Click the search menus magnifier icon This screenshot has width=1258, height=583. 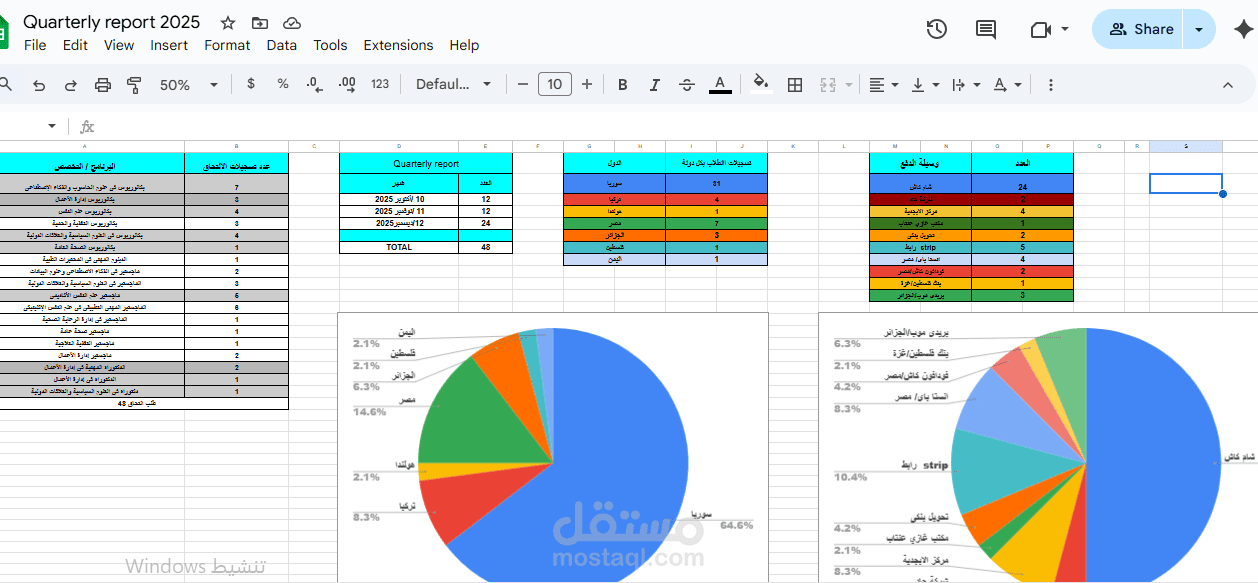(x=6, y=85)
